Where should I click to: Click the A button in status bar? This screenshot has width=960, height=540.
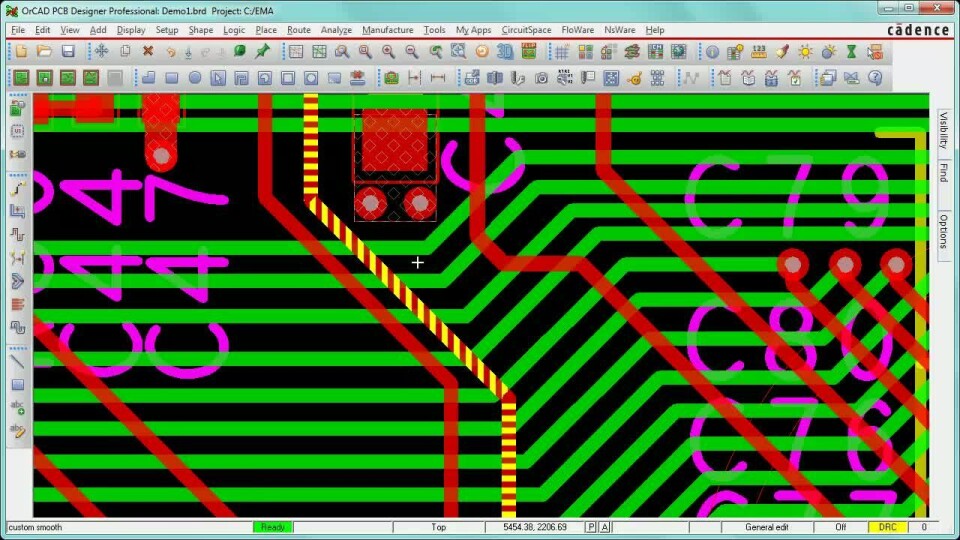605,527
